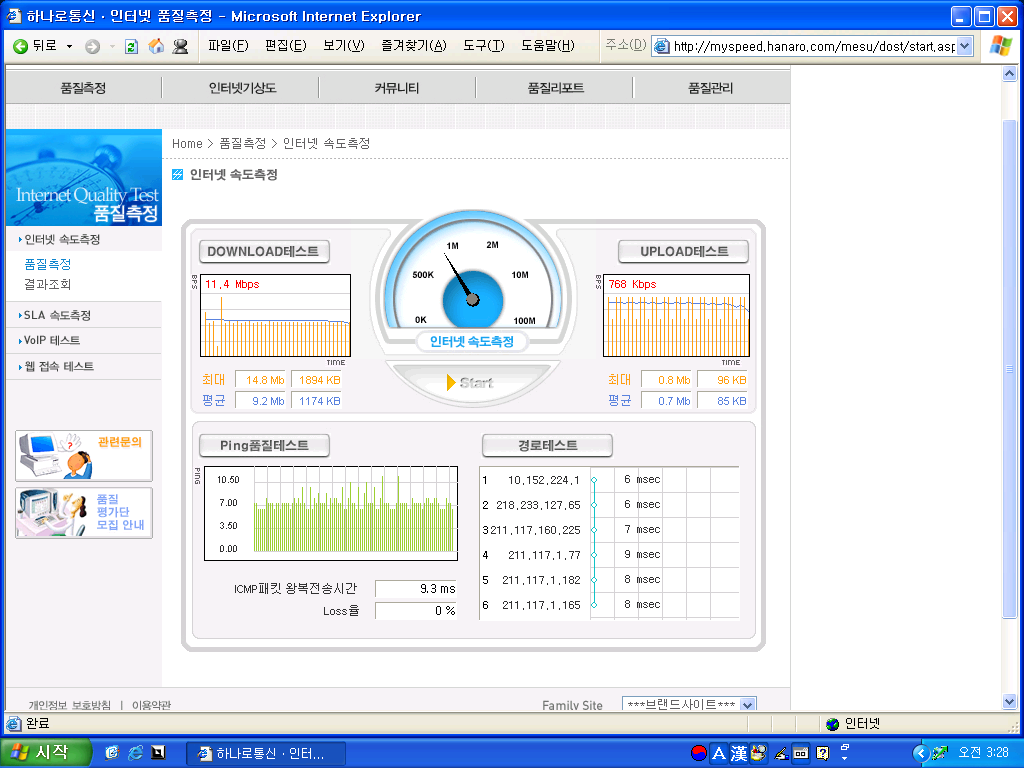Click the Ping품질테스트 button
Screen dimensions: 1024x768
coord(264,445)
